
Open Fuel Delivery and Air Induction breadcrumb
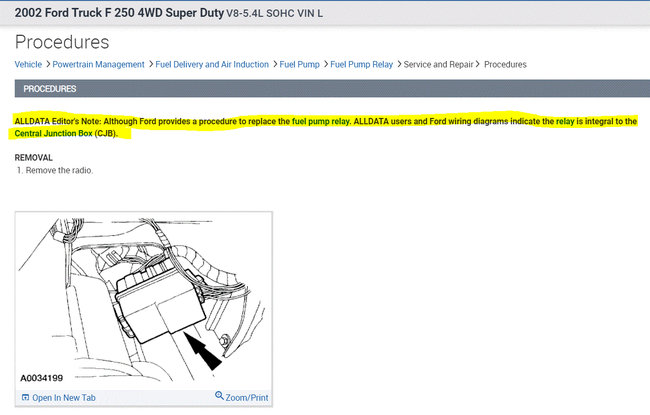(x=212, y=64)
